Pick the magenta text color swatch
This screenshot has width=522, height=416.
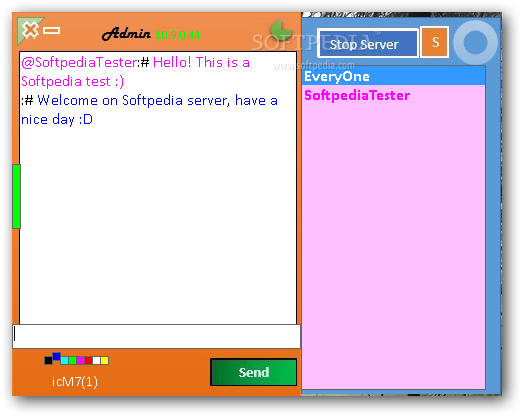pyautogui.click(x=80, y=360)
